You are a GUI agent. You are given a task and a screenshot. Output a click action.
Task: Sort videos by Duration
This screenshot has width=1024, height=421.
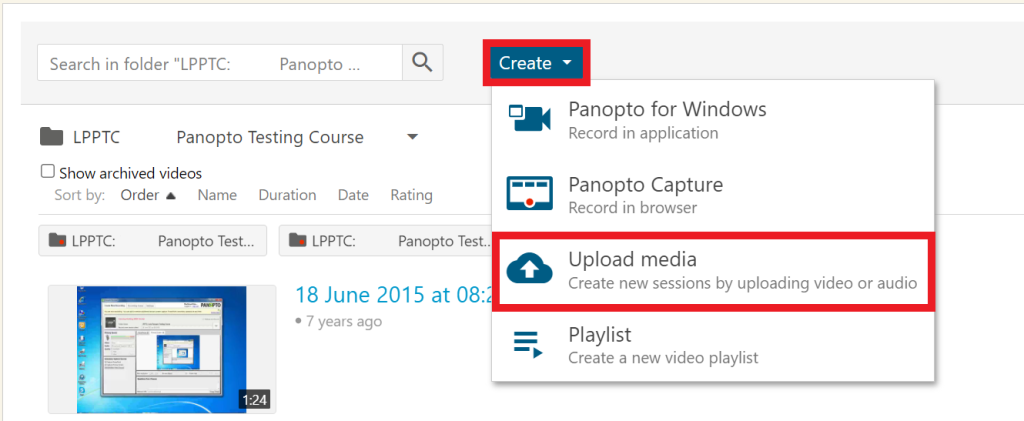pyautogui.click(x=287, y=195)
